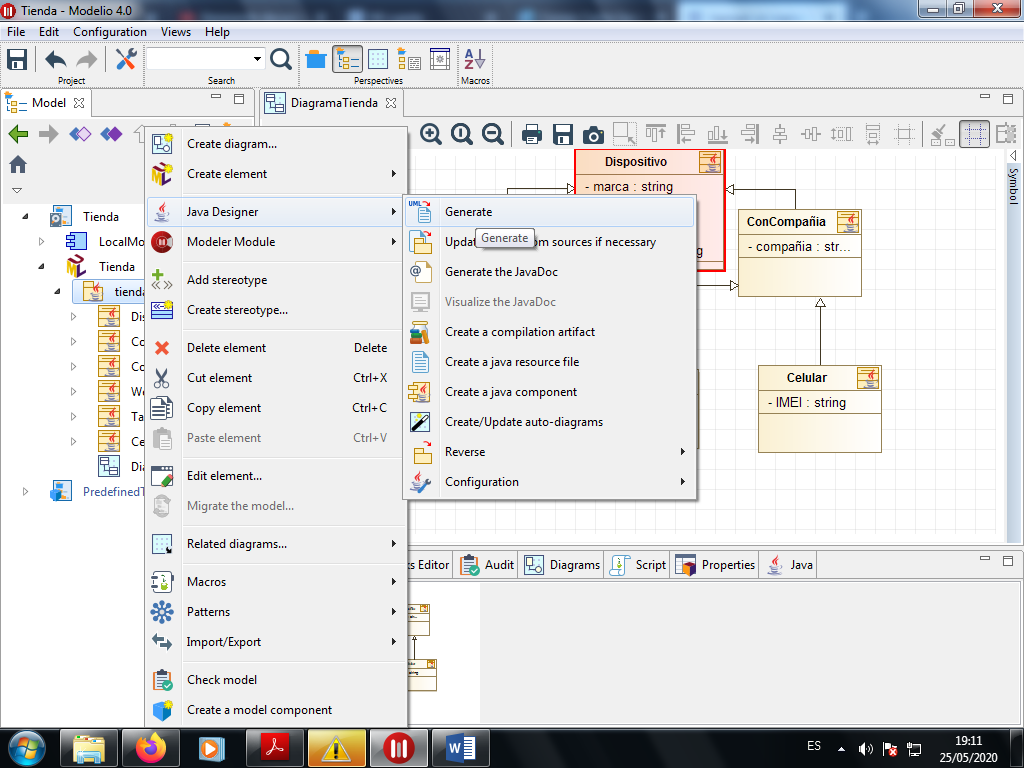
Task: Expand the Modeler Module submenu
Action: tap(394, 242)
